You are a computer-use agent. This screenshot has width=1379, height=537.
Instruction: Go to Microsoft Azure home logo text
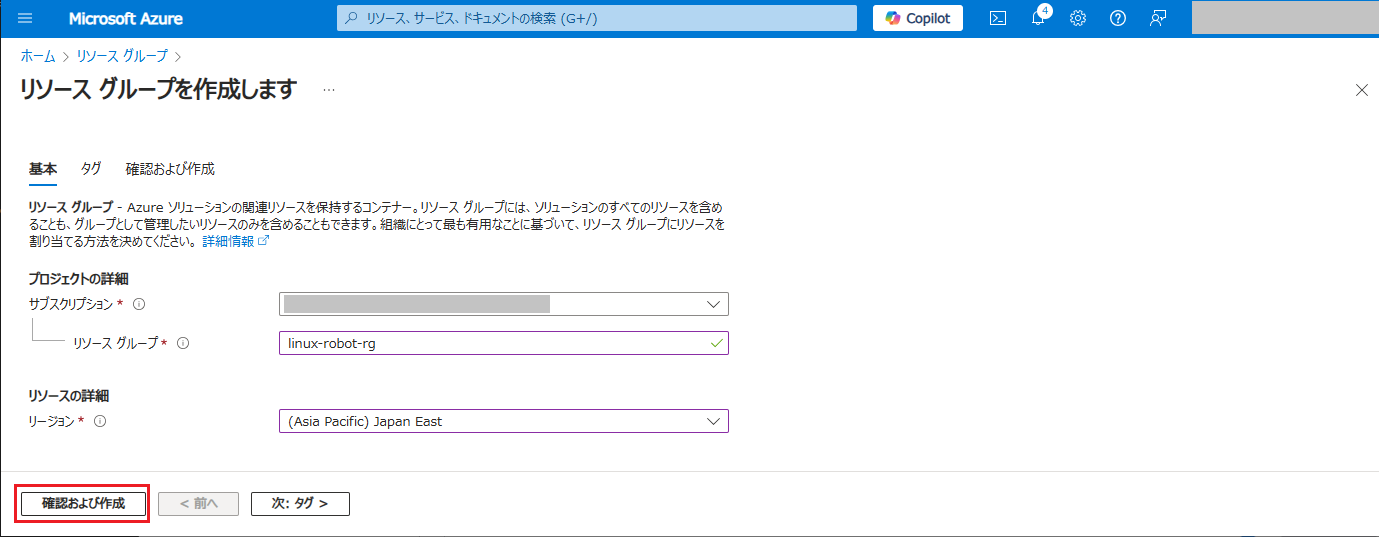coord(126,19)
